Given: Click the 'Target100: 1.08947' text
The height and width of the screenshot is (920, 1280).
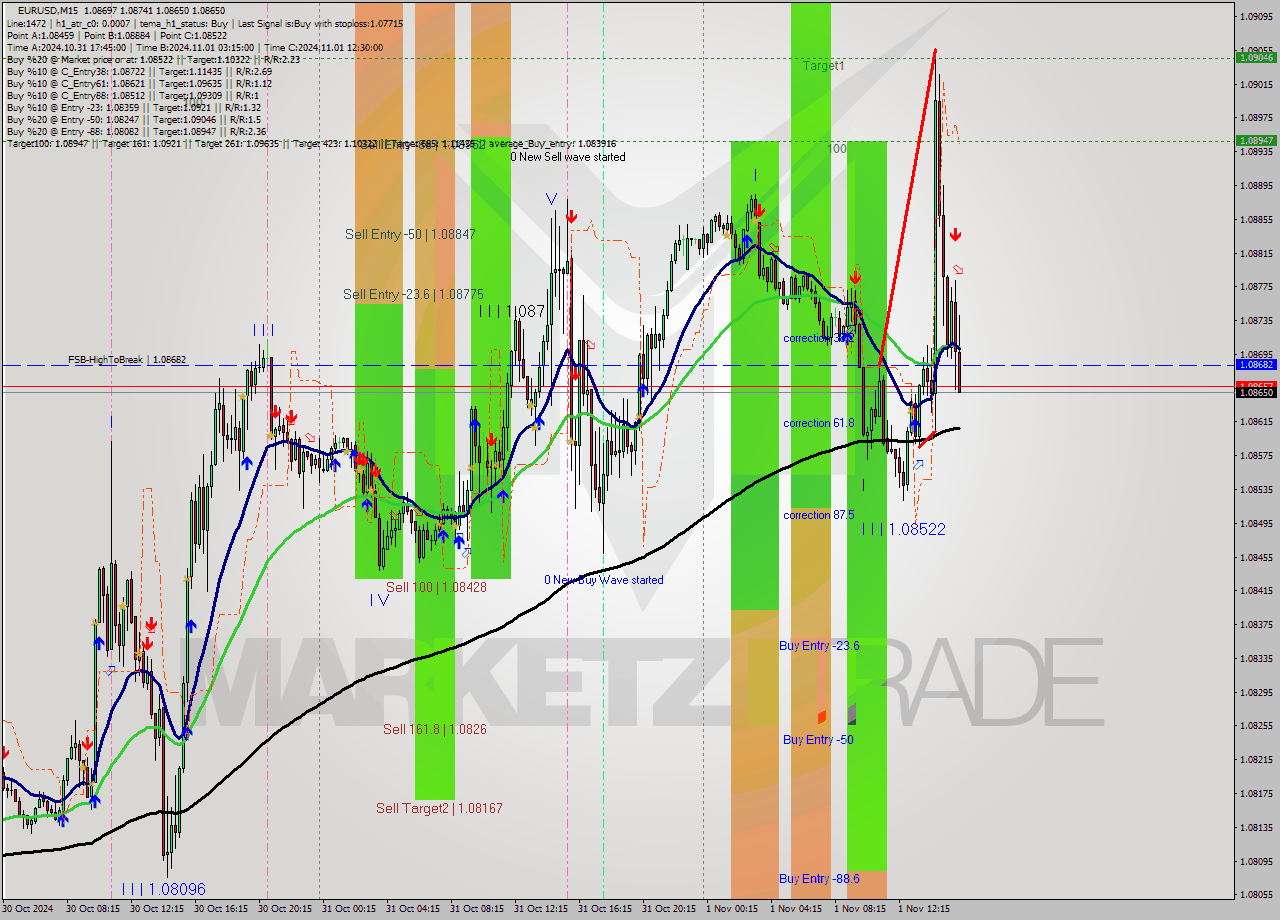Looking at the screenshot, I should click(x=48, y=144).
